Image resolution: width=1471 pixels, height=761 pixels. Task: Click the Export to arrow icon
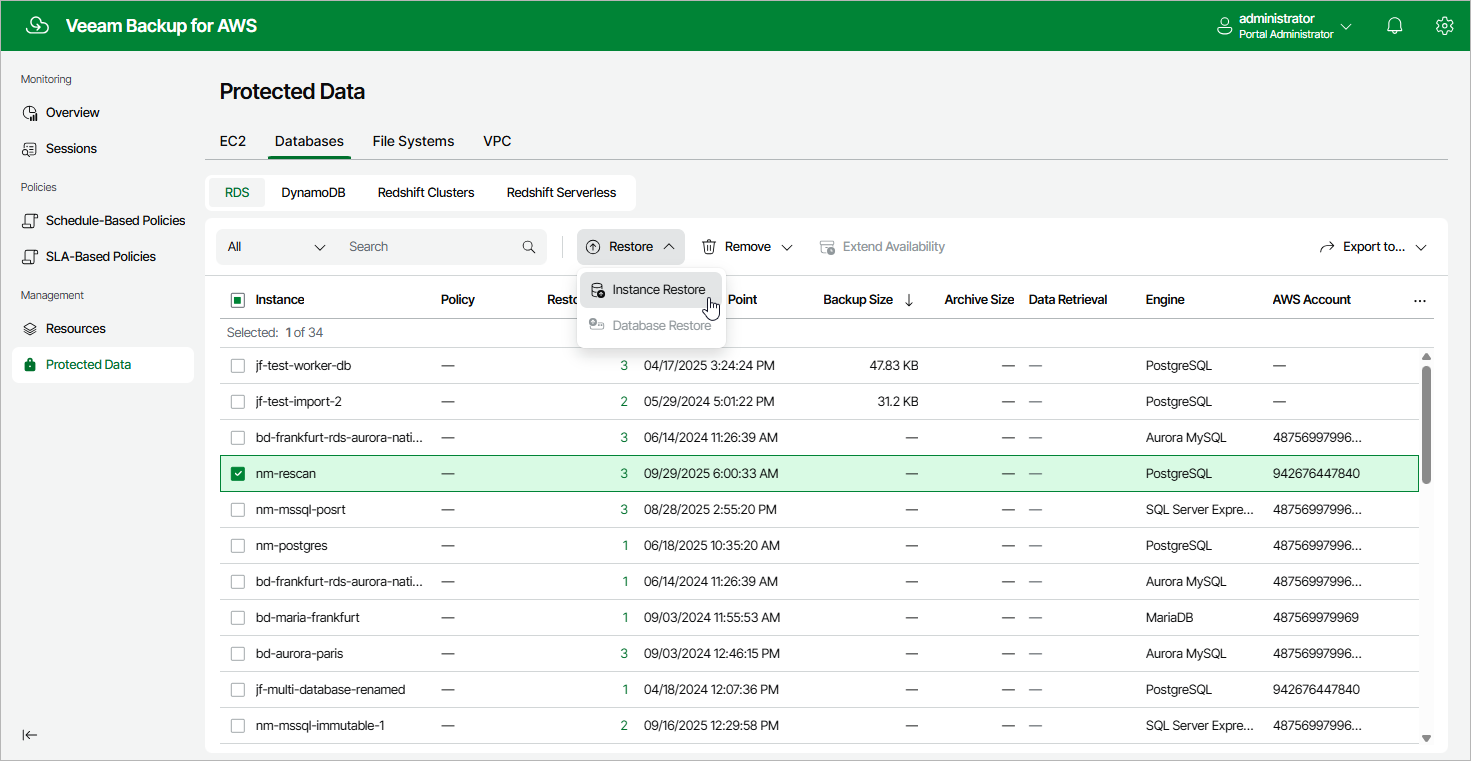coord(1328,247)
